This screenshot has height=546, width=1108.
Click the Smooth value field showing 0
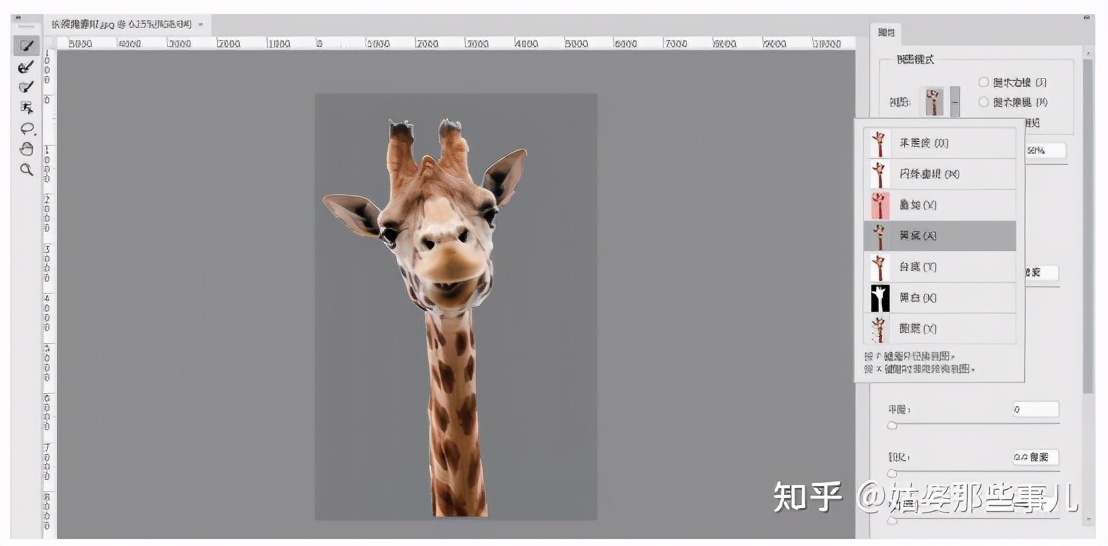click(1035, 409)
